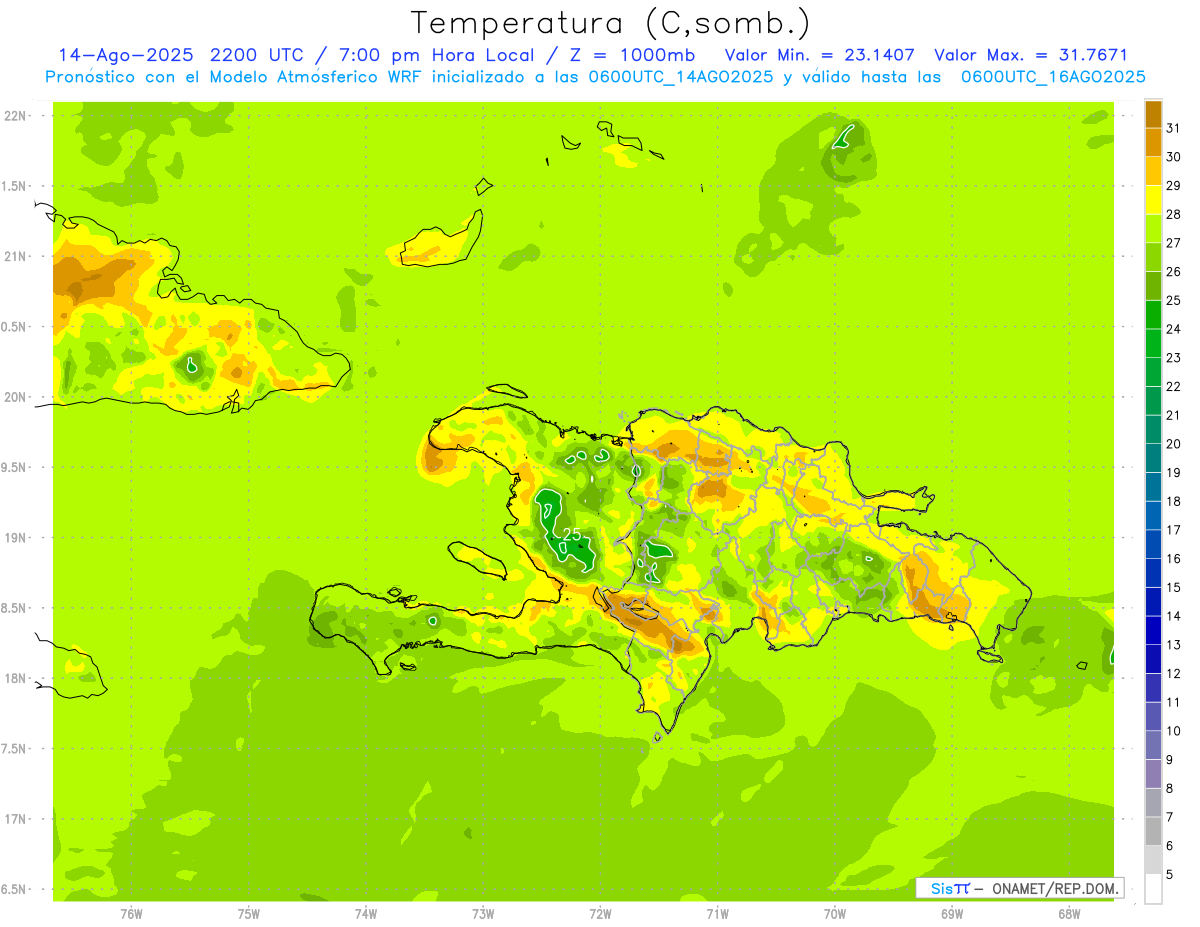Click the "22N" latitude label

(14, 116)
